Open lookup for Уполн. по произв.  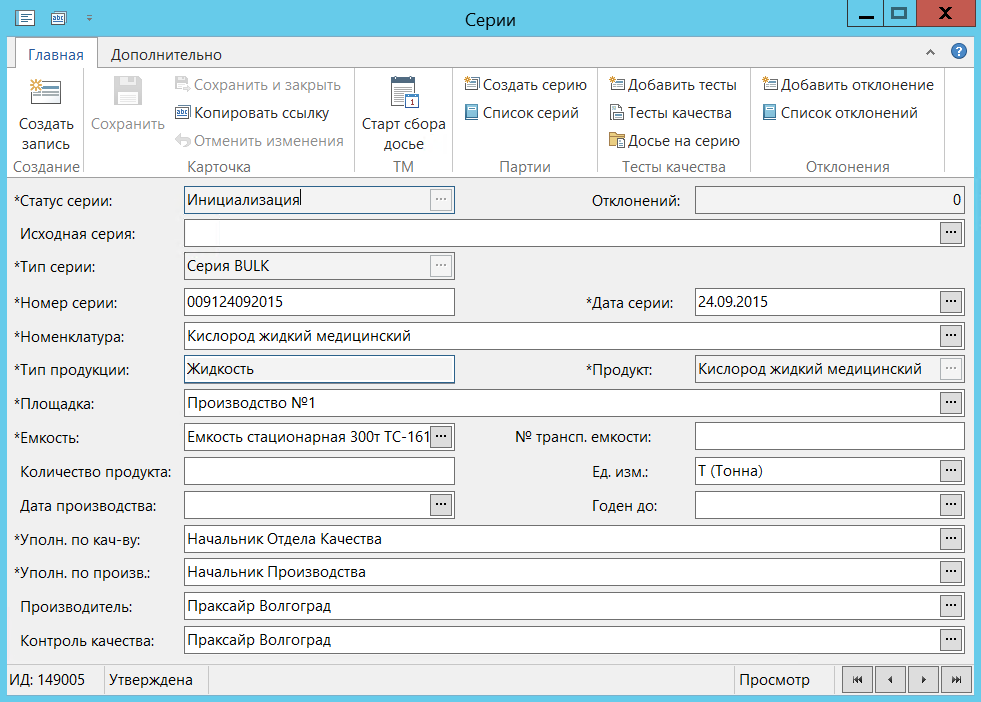(951, 571)
